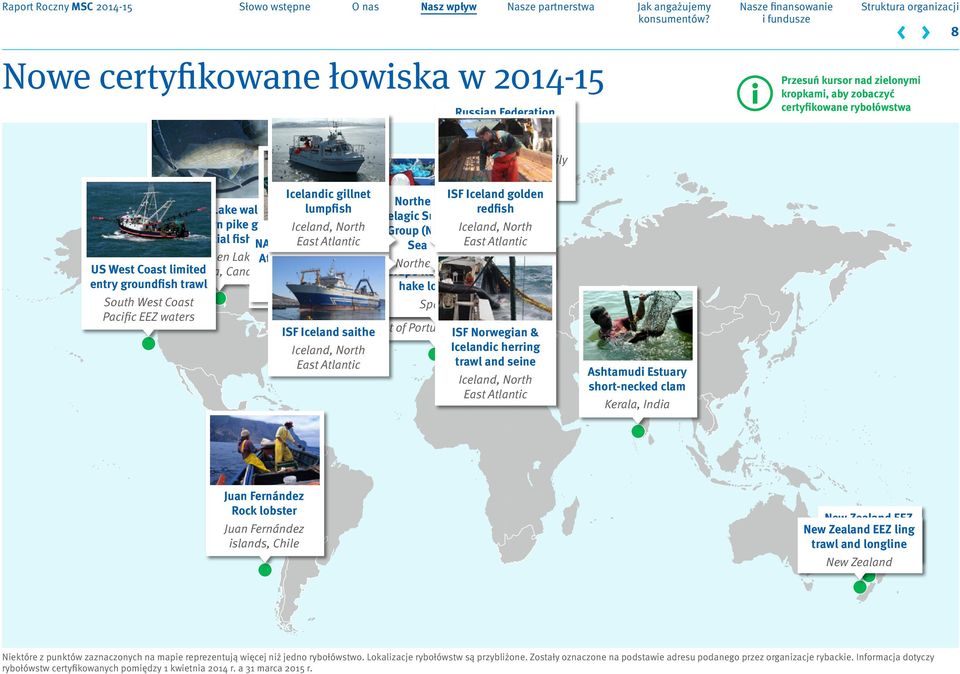The height and width of the screenshot is (674, 960).
Task: Open the Struktura organizacji section
Action: click(910, 7)
